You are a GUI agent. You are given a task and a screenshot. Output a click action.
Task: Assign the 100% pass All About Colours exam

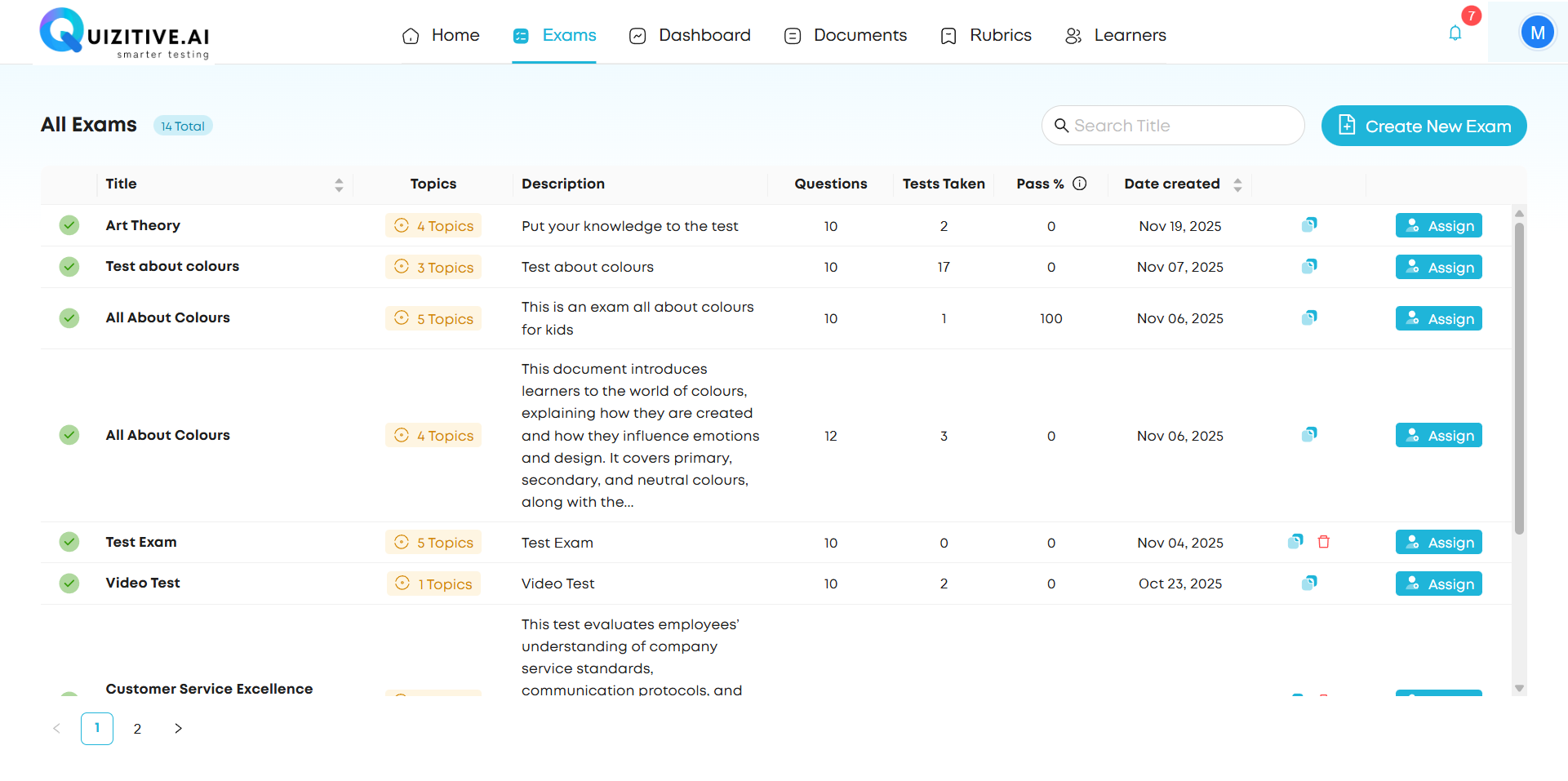(x=1439, y=319)
